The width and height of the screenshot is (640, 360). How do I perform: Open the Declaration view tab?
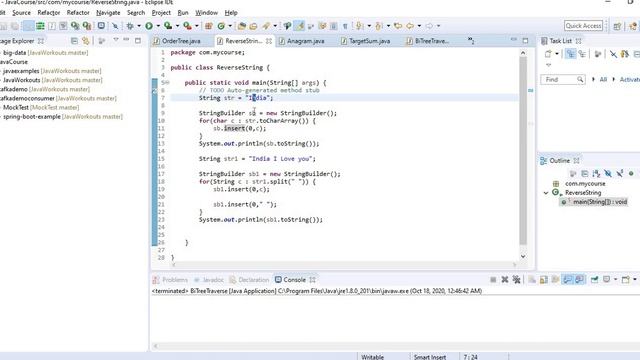click(249, 280)
